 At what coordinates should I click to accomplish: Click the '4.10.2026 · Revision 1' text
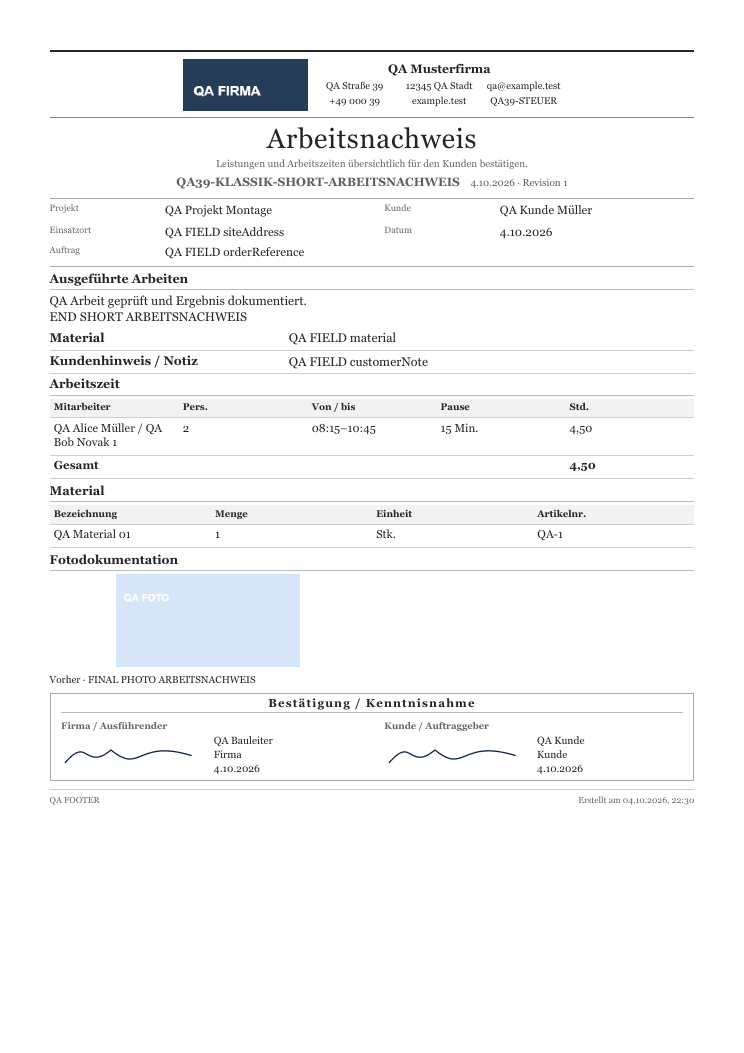point(518,183)
